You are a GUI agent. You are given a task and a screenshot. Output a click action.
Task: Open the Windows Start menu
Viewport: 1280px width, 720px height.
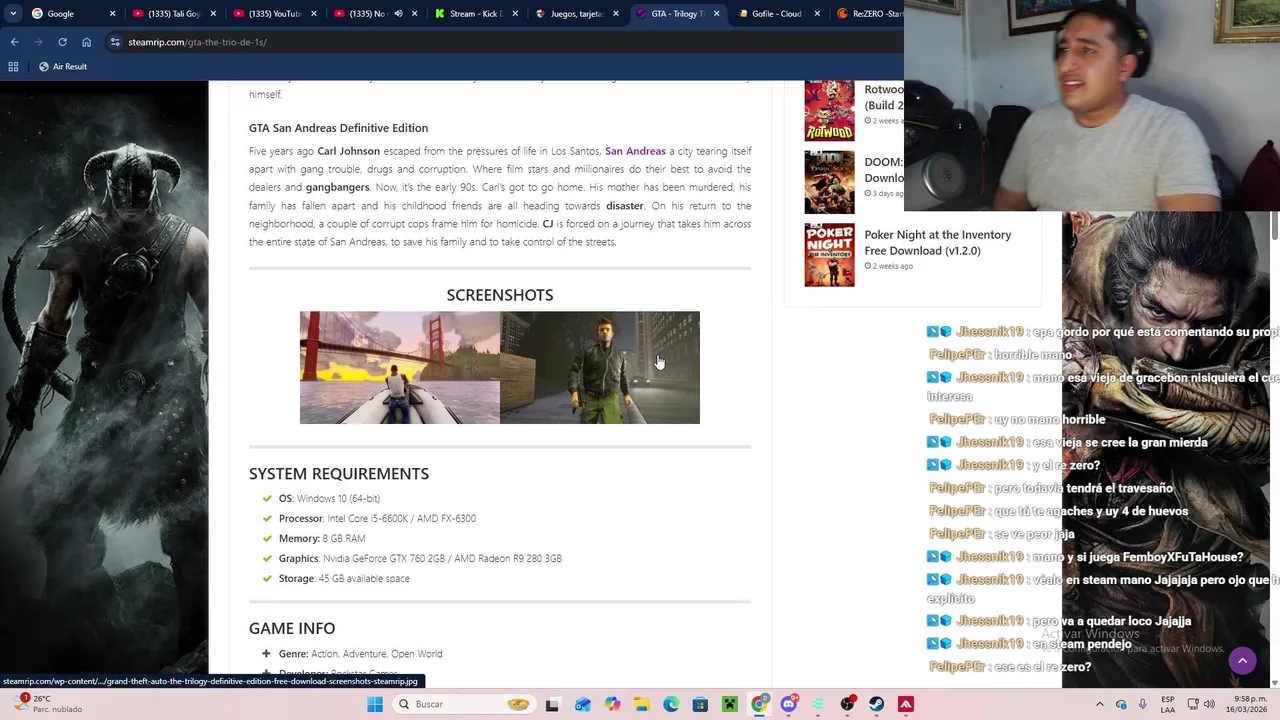[x=375, y=704]
